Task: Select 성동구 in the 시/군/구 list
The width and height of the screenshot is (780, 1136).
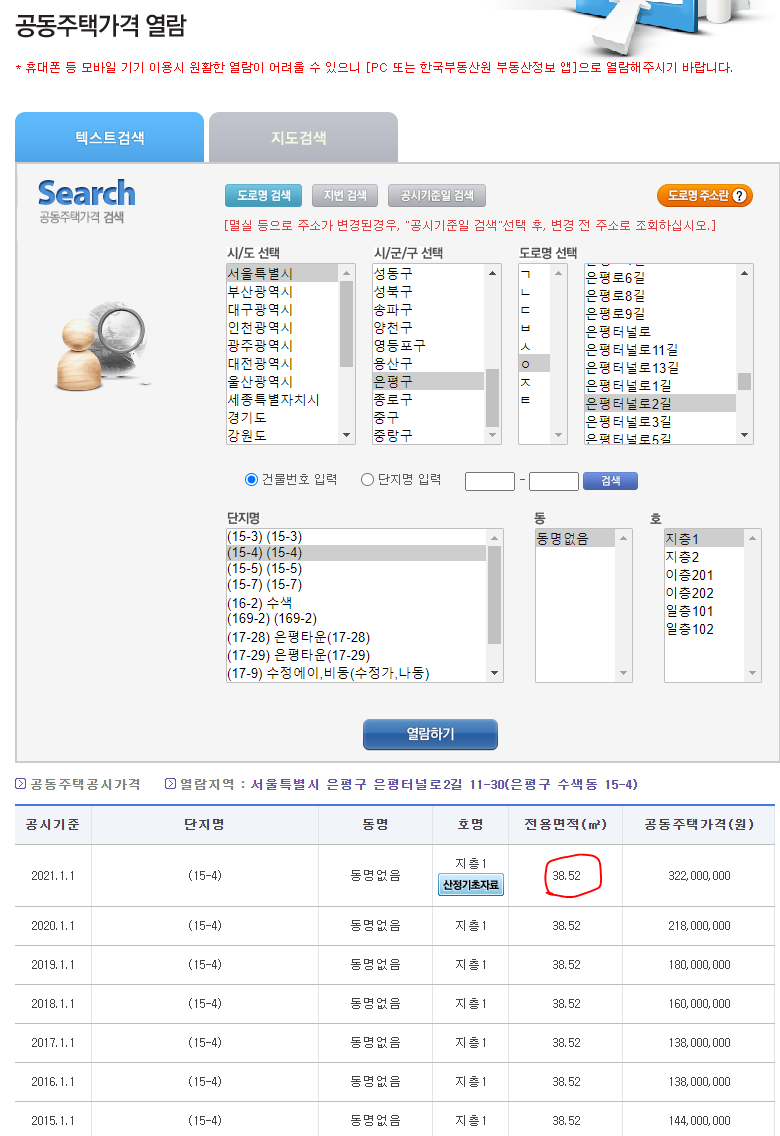Action: pos(428,274)
